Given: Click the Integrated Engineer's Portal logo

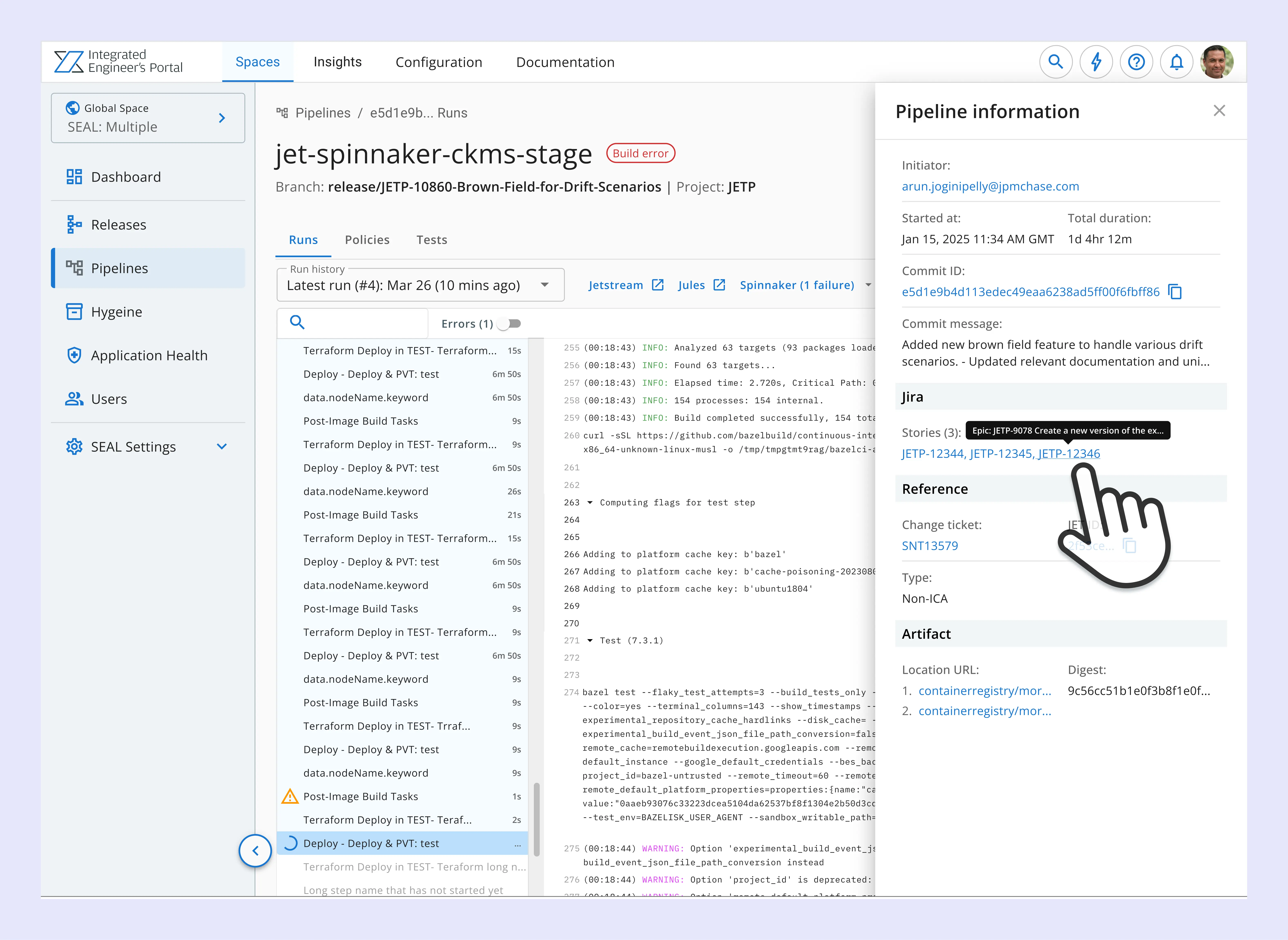Looking at the screenshot, I should coord(118,62).
